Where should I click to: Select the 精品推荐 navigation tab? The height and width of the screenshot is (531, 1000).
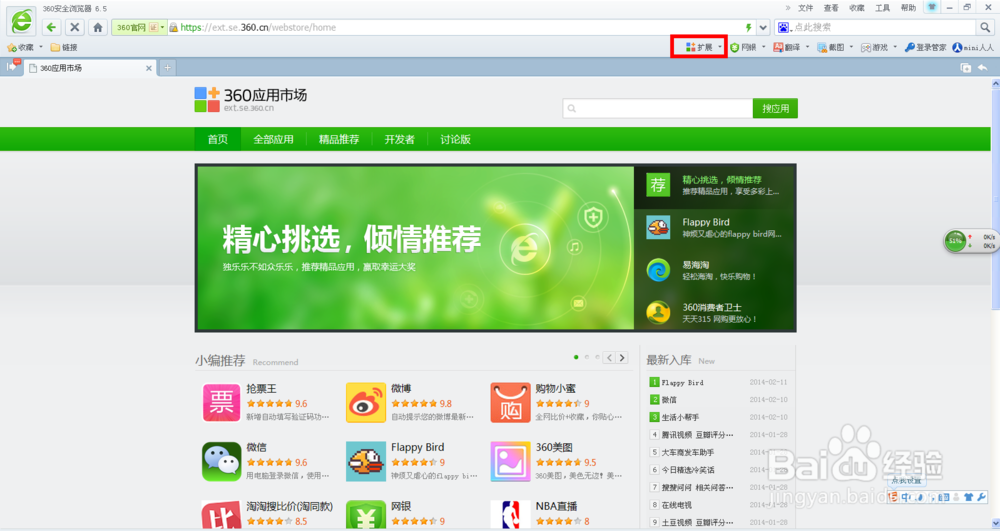[x=339, y=139]
